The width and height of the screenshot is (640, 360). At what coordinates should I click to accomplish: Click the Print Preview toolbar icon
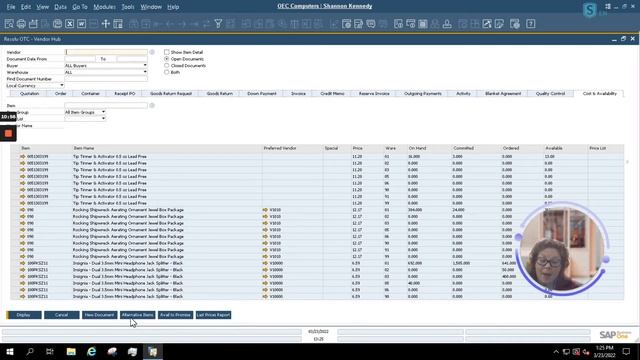[x=9, y=24]
